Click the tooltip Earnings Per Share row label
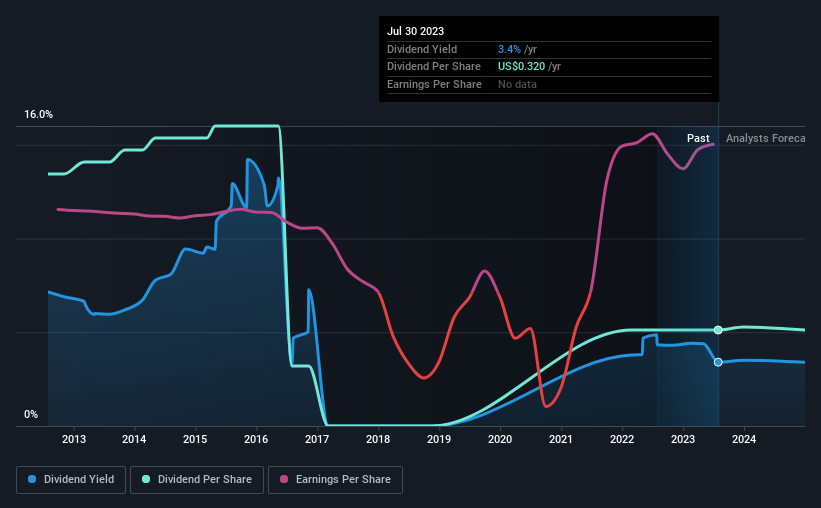The height and width of the screenshot is (508, 821). pyautogui.click(x=434, y=84)
